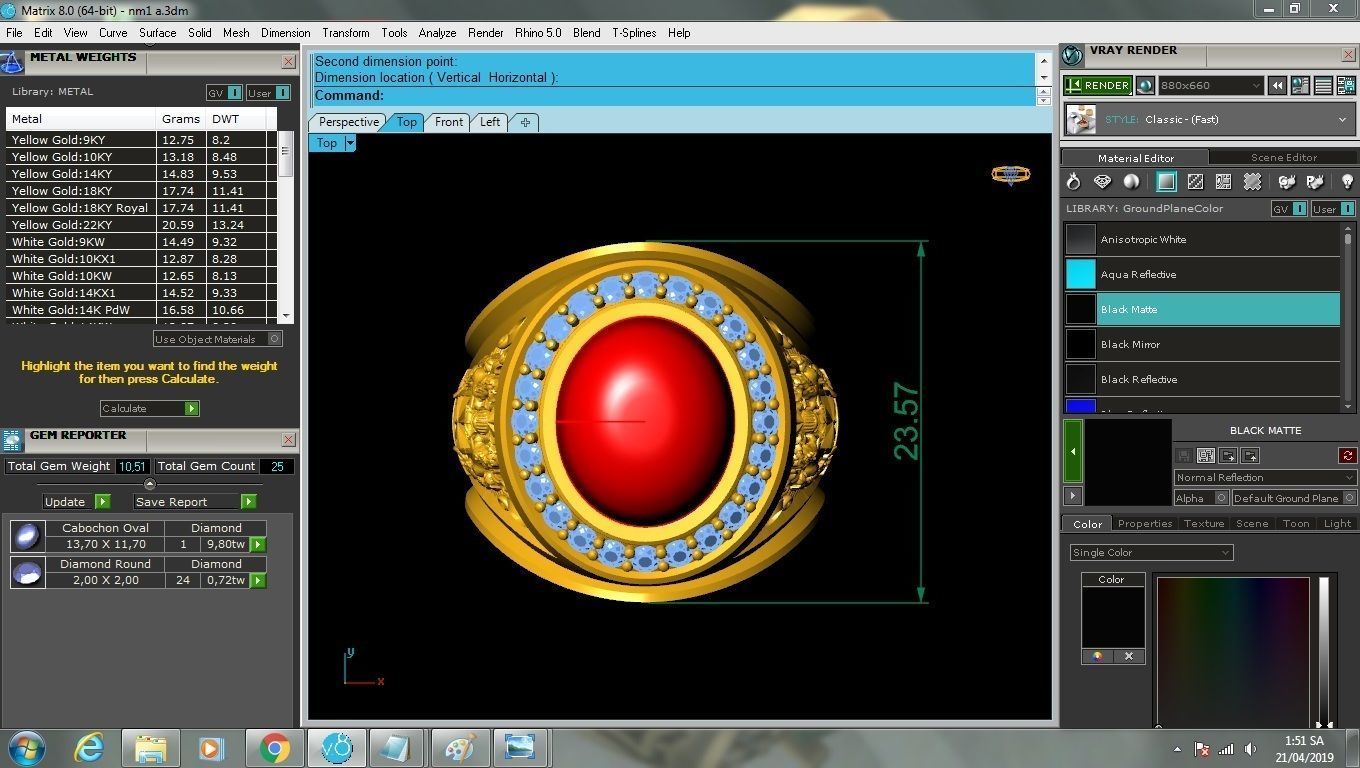Open the 880x660 resolution dropdown

pos(1211,86)
